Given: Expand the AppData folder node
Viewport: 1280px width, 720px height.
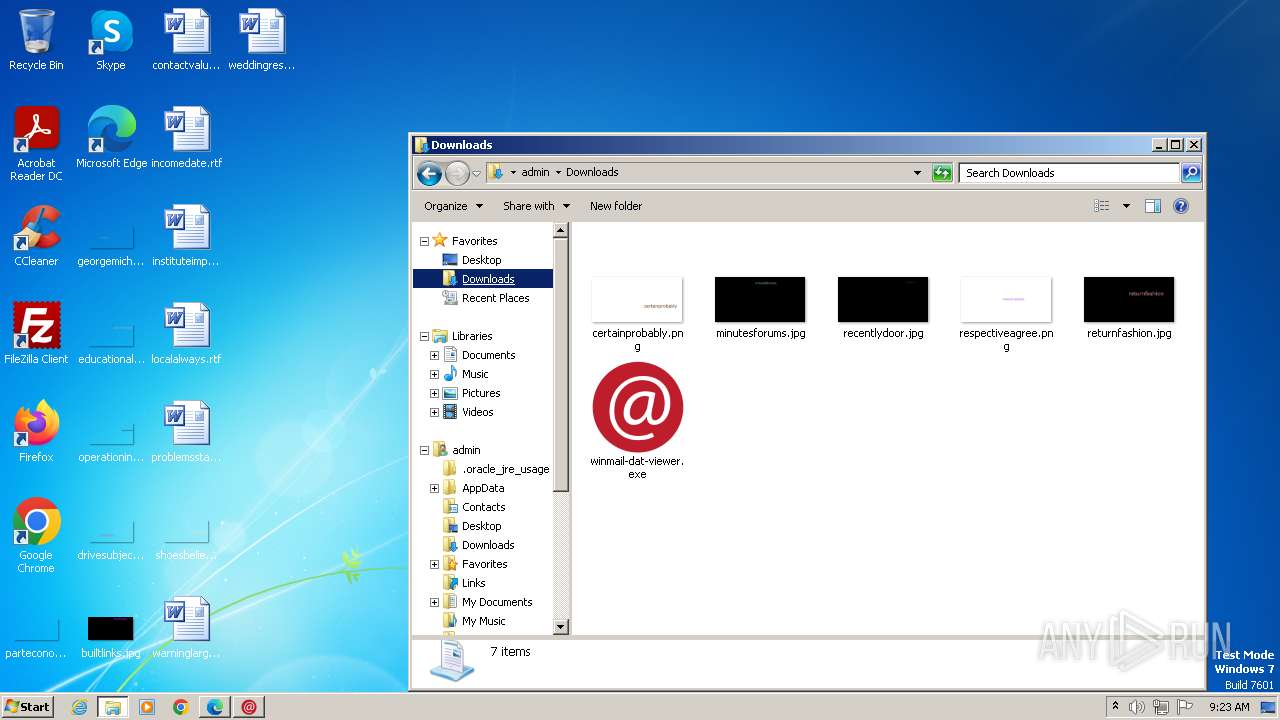Looking at the screenshot, I should coord(434,488).
